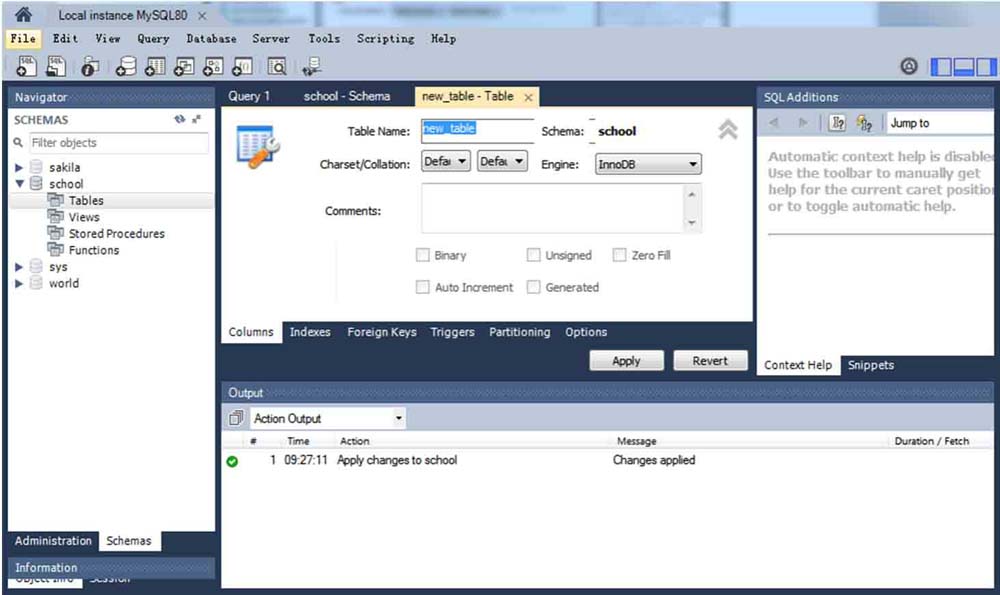Go to the Workbench home screen icon

click(24, 14)
